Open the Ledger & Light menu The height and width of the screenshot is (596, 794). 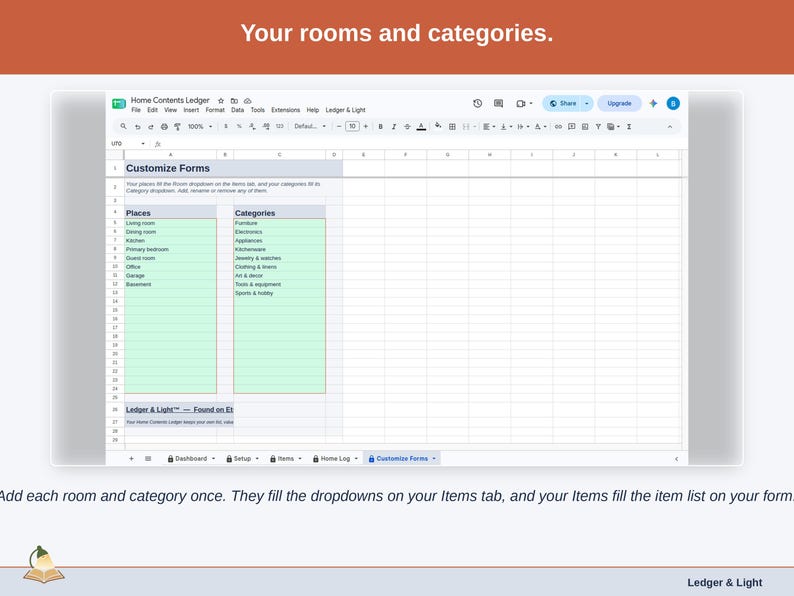point(345,110)
